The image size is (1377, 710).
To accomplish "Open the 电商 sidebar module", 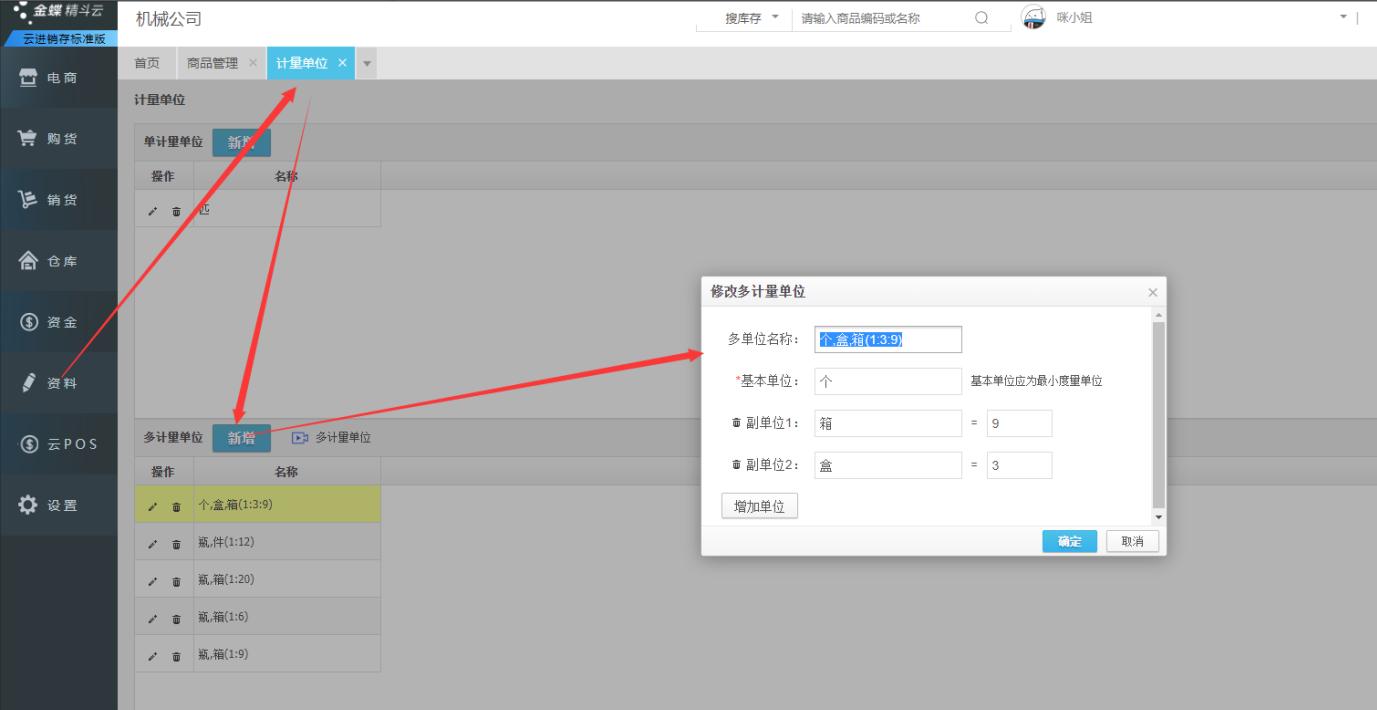I will pyautogui.click(x=58, y=78).
